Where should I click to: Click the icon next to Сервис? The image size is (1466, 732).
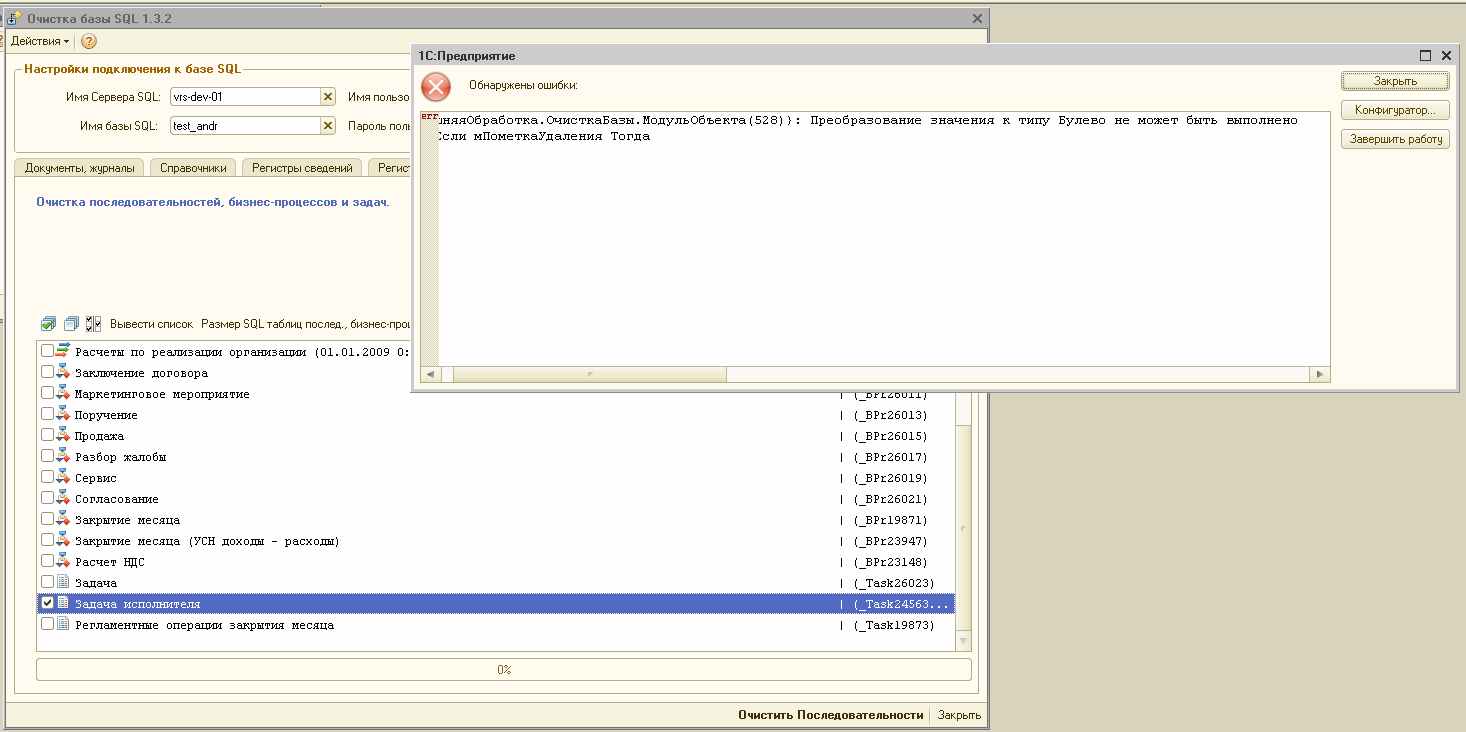[x=64, y=477]
